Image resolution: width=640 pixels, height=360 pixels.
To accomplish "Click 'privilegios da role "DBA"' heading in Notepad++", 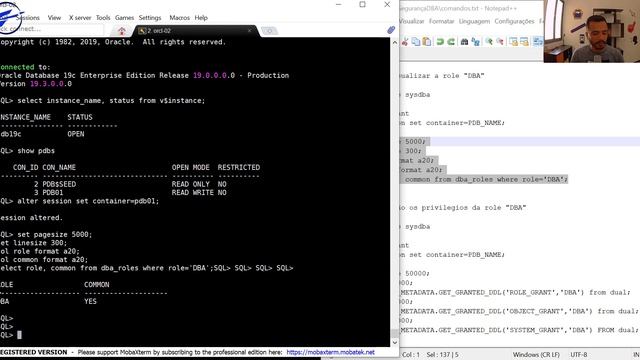I will point(473,207).
